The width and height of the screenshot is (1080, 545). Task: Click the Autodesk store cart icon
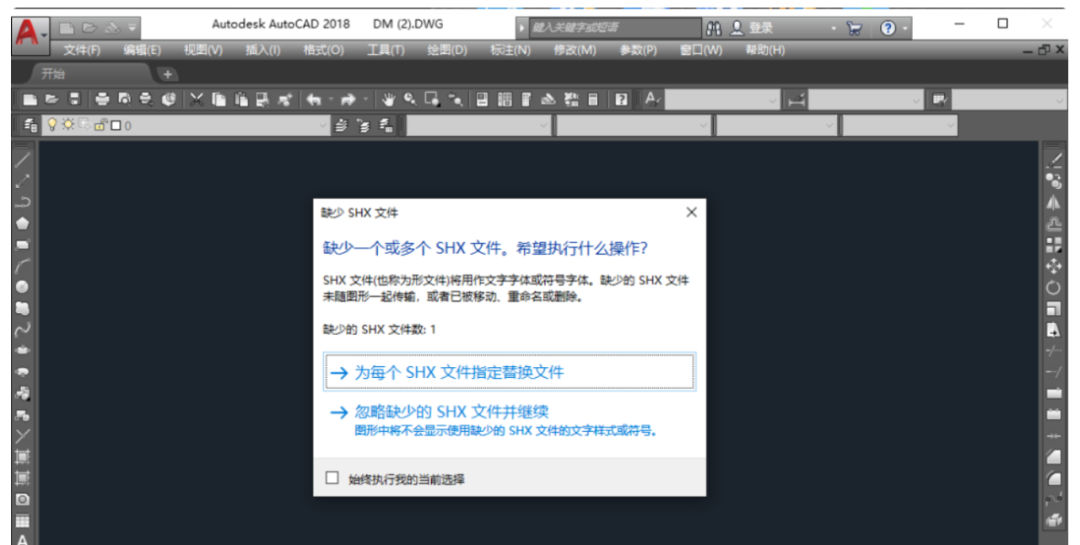pyautogui.click(x=853, y=29)
